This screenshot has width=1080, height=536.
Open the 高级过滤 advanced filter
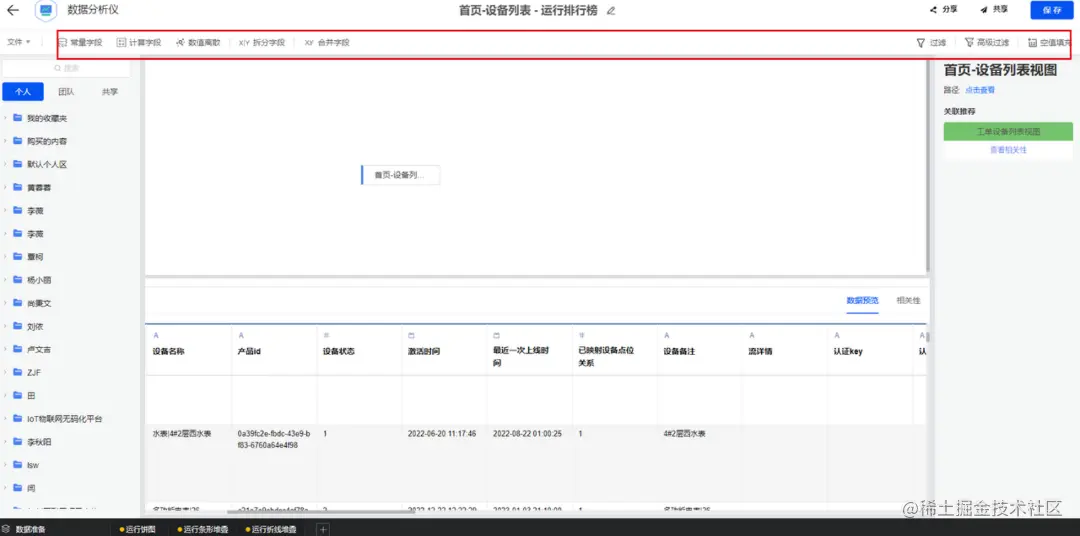click(987, 42)
